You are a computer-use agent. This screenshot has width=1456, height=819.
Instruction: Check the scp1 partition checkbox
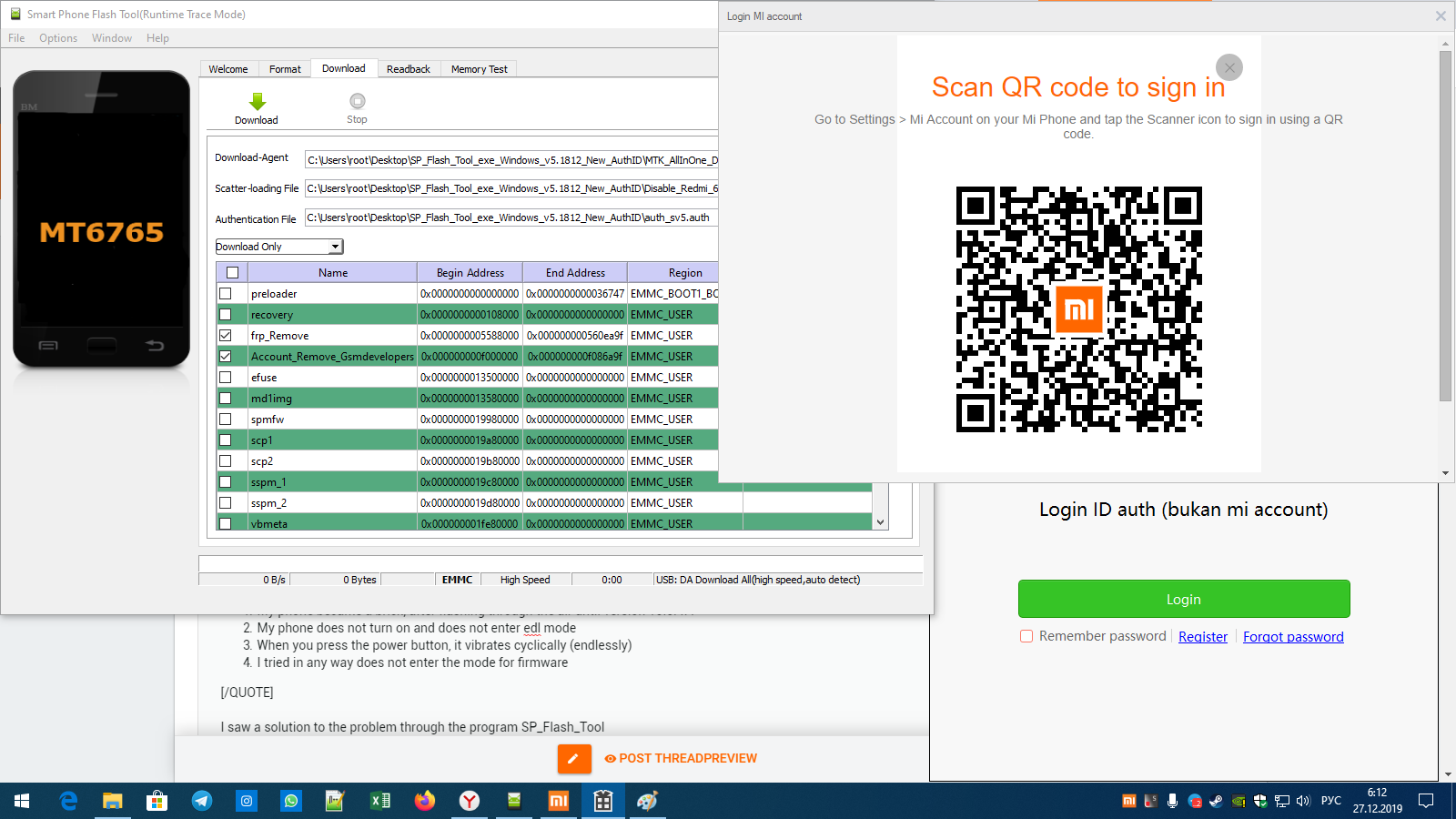[226, 440]
